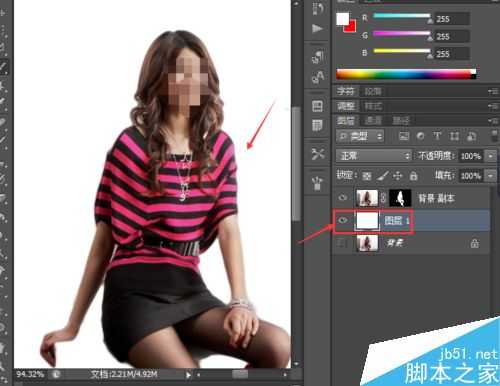Click the 文档:2.21M/4.92M status text

[124, 374]
